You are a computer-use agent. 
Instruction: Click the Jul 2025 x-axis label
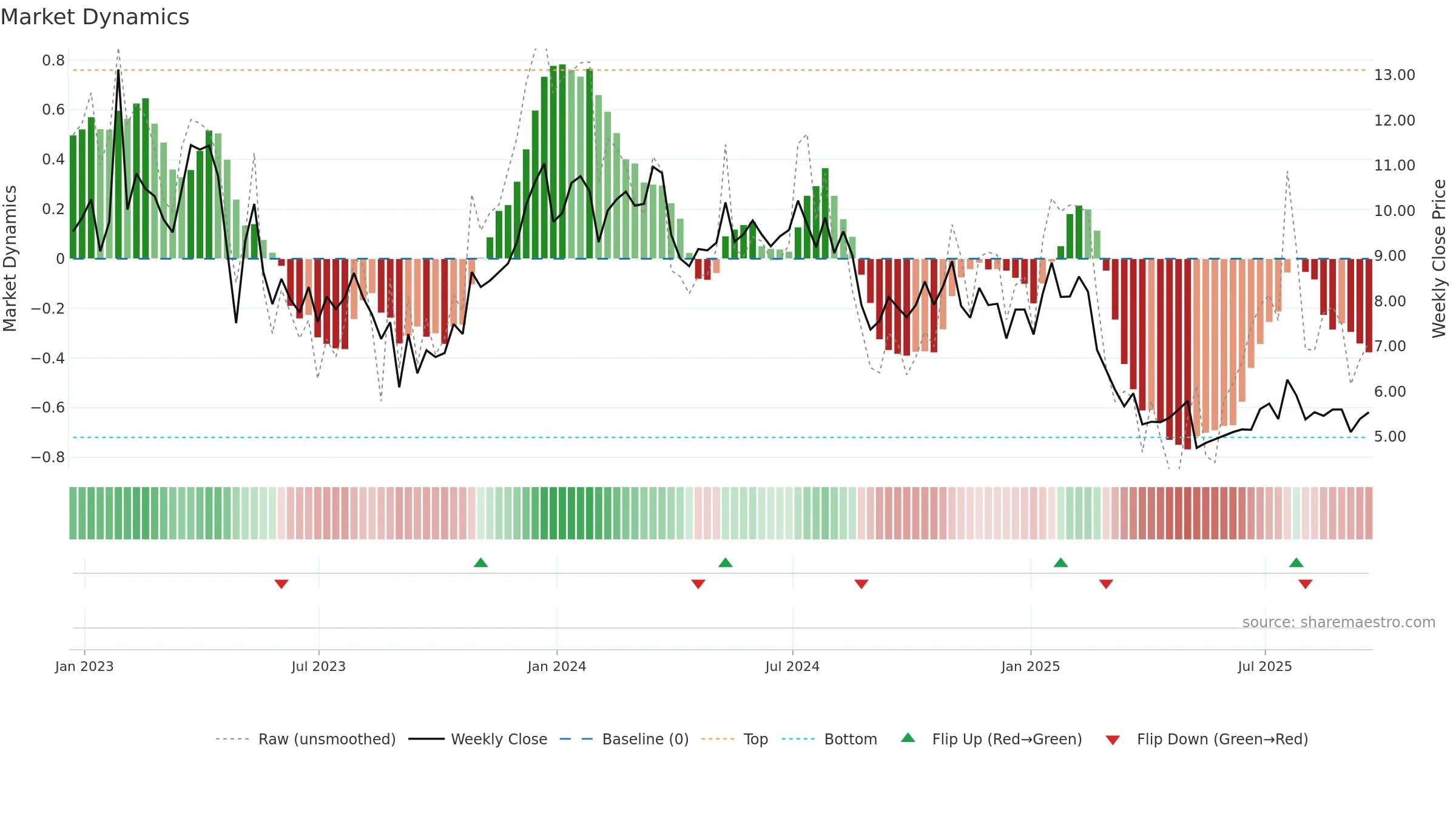click(1265, 667)
